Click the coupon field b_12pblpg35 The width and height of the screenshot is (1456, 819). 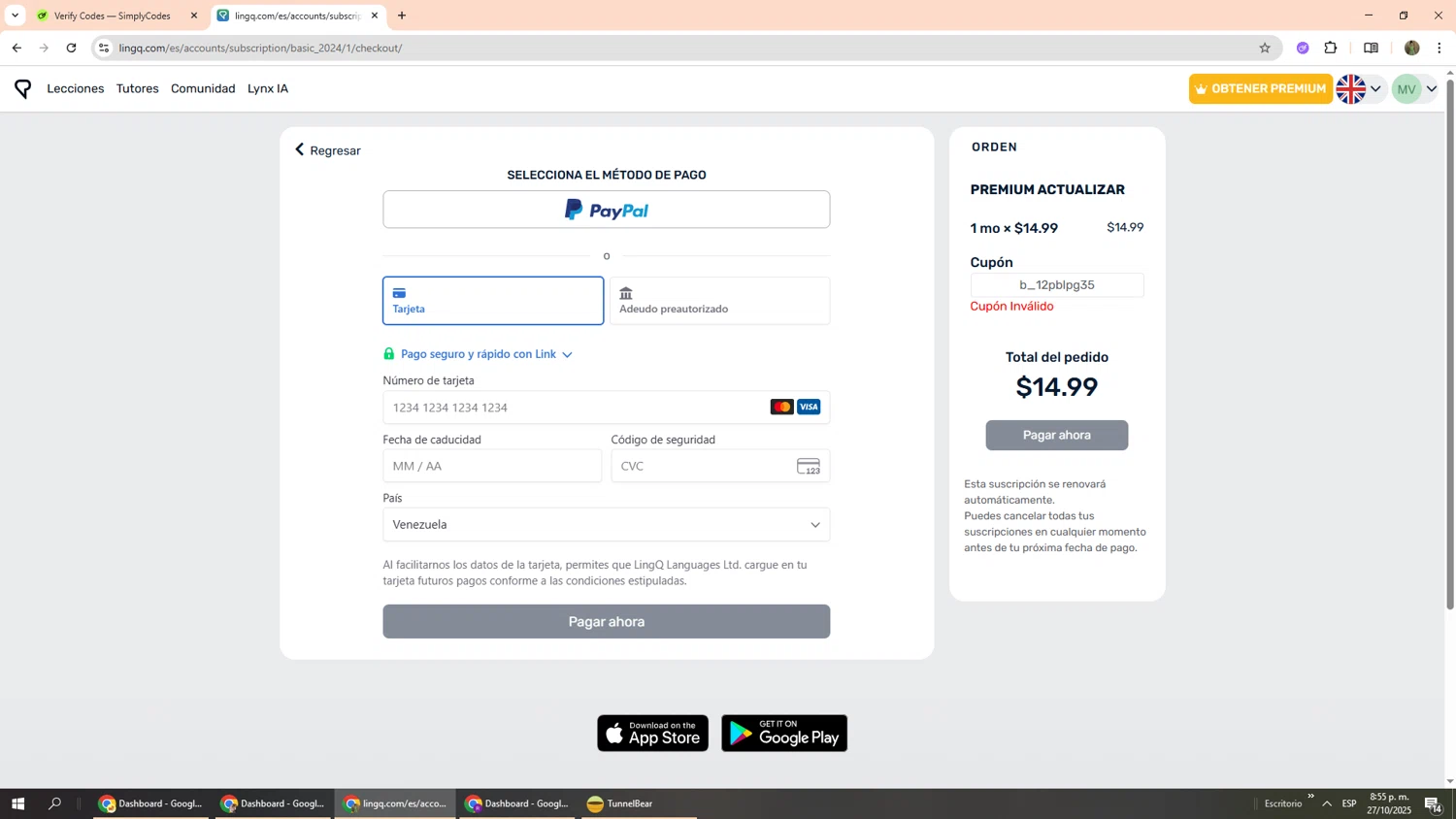click(1057, 285)
